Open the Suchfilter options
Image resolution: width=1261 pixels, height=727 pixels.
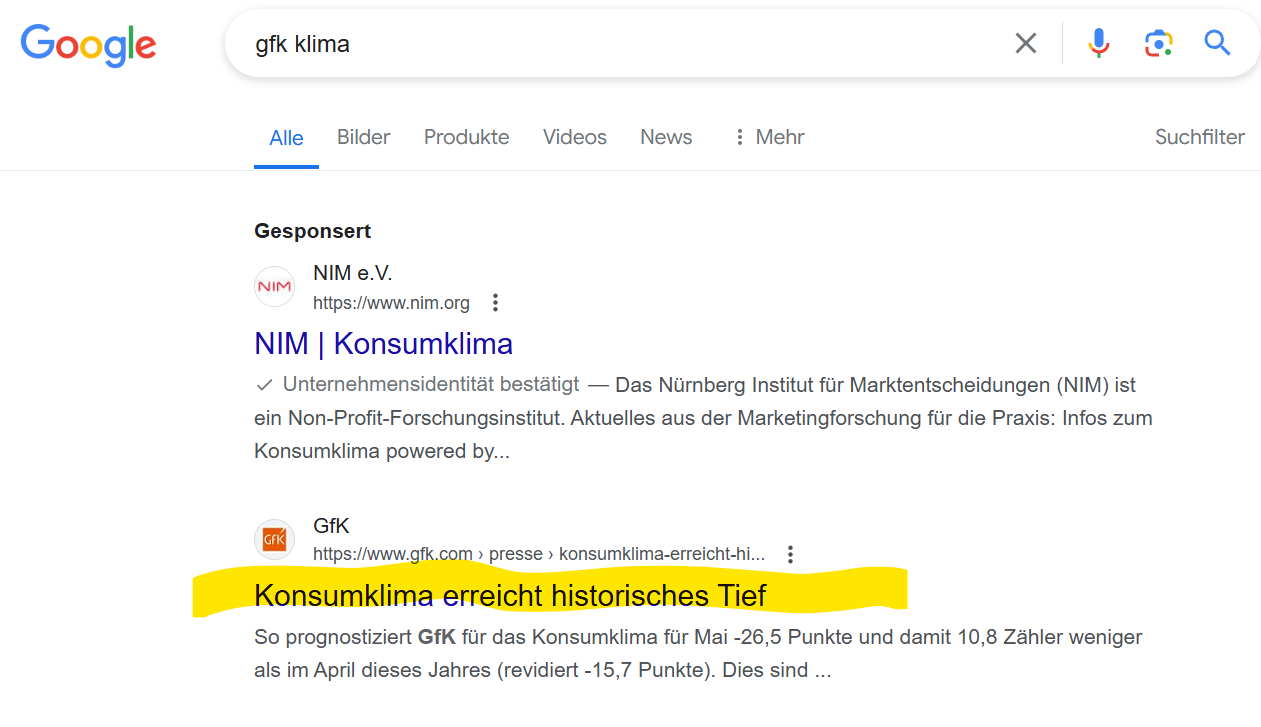pos(1200,137)
